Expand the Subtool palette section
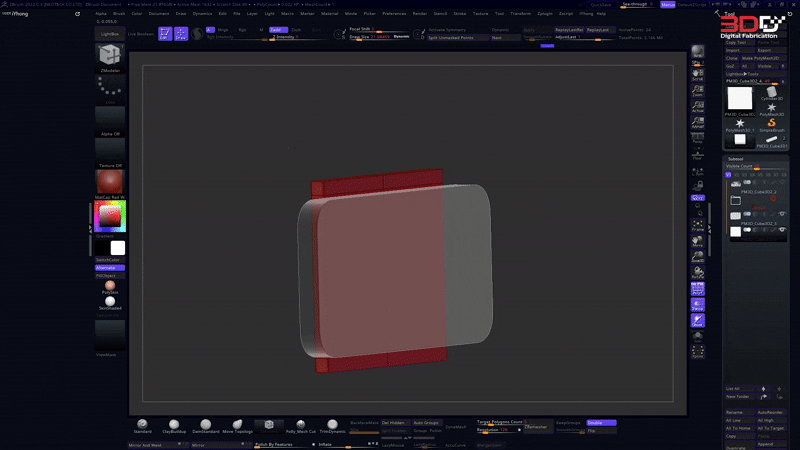This screenshot has width=800, height=450. (x=736, y=158)
